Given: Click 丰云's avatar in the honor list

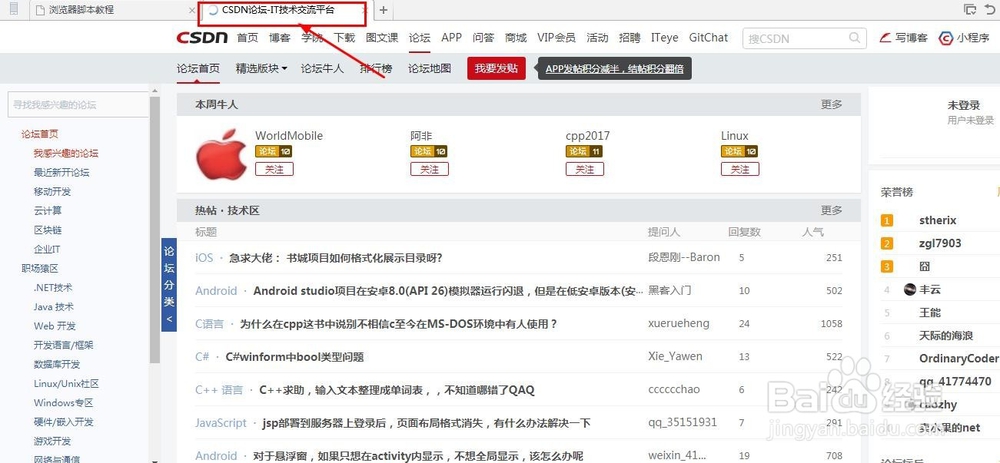Looking at the screenshot, I should pos(910,290).
